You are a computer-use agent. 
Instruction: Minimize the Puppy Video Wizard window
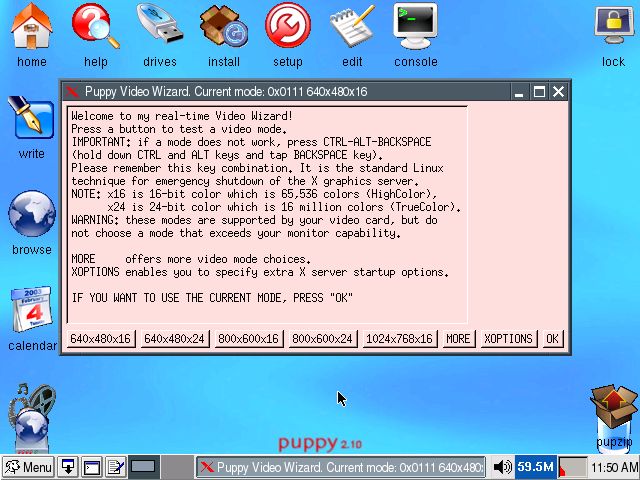519,91
